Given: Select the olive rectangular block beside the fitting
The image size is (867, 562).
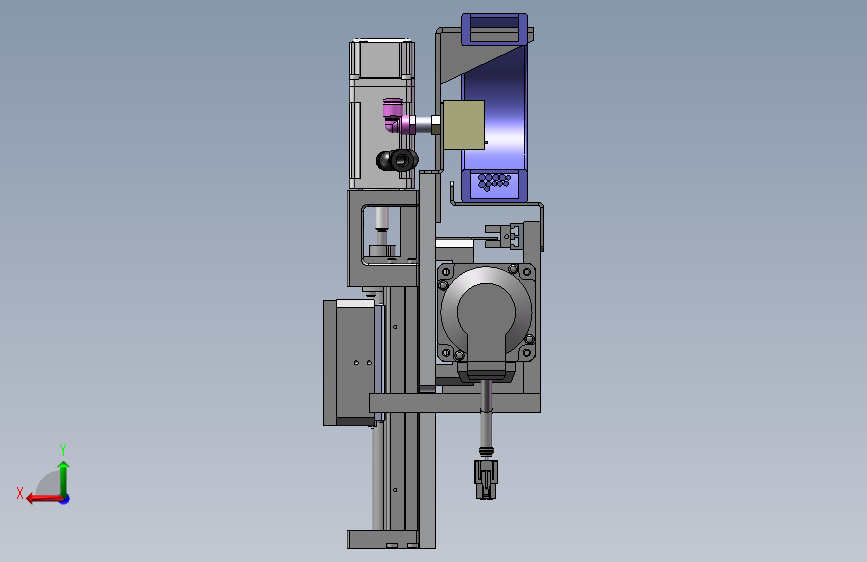Looking at the screenshot, I should [x=464, y=125].
